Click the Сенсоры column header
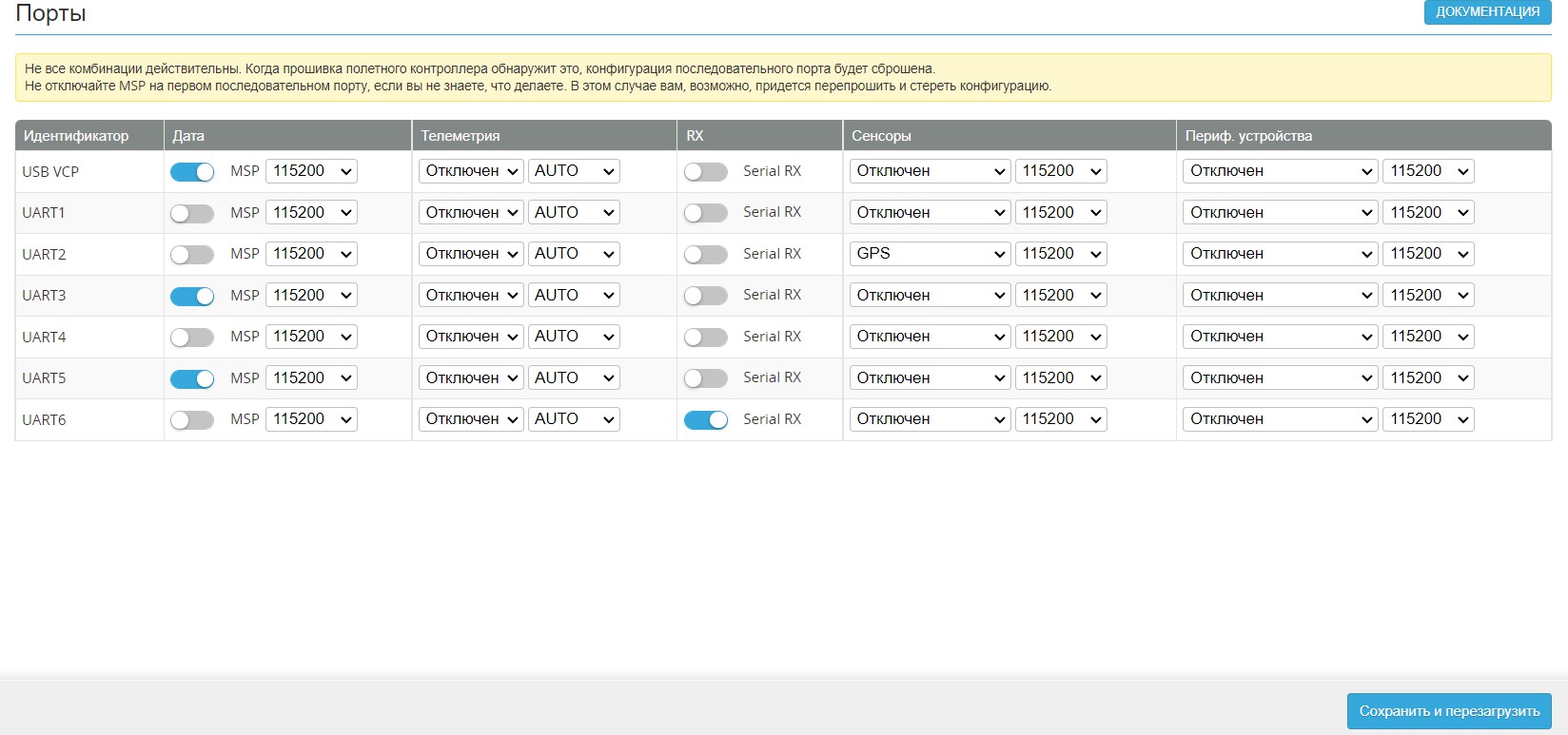Screen dimensions: 1568x735 [x=881, y=136]
